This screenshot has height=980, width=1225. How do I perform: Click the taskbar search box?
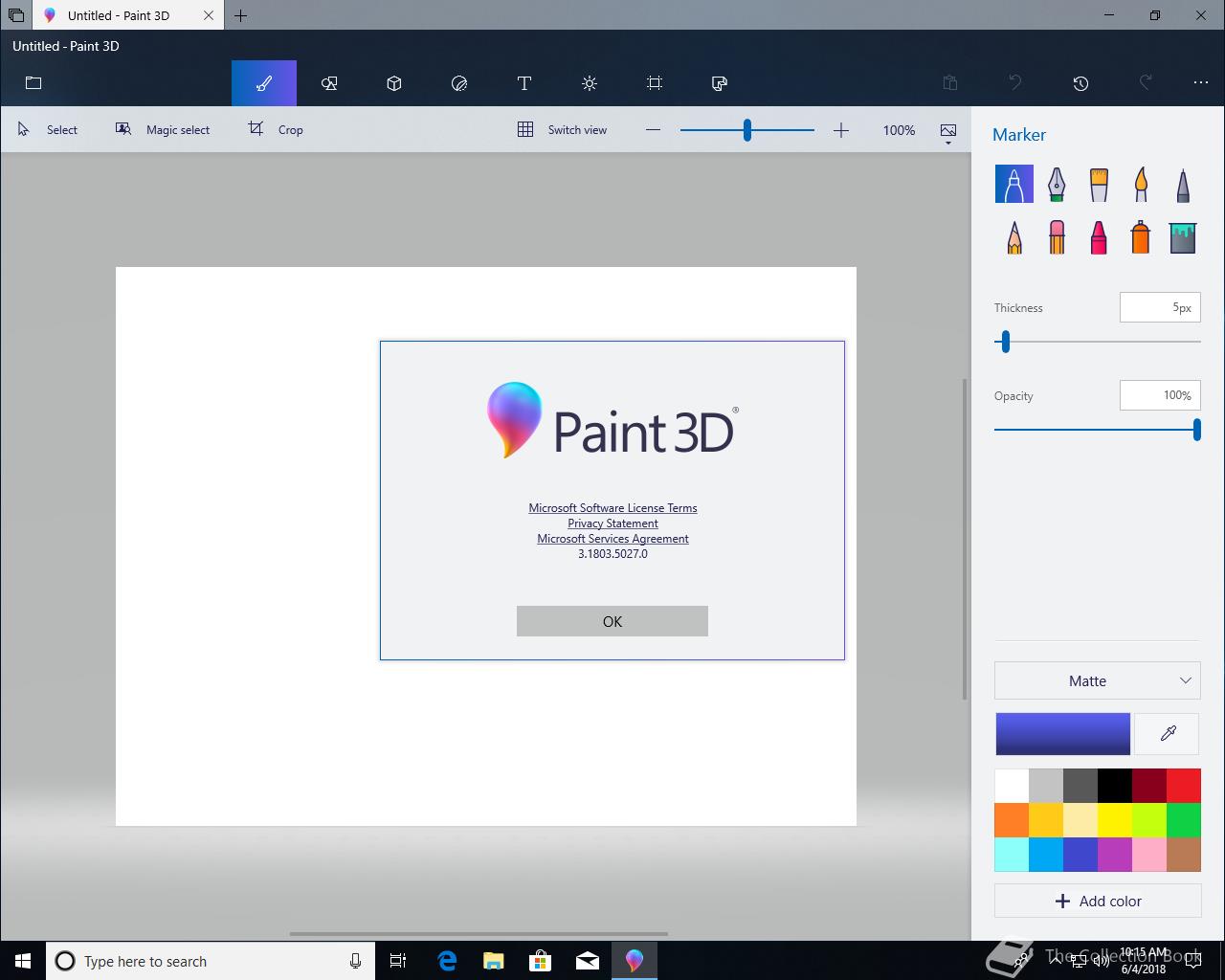210,961
